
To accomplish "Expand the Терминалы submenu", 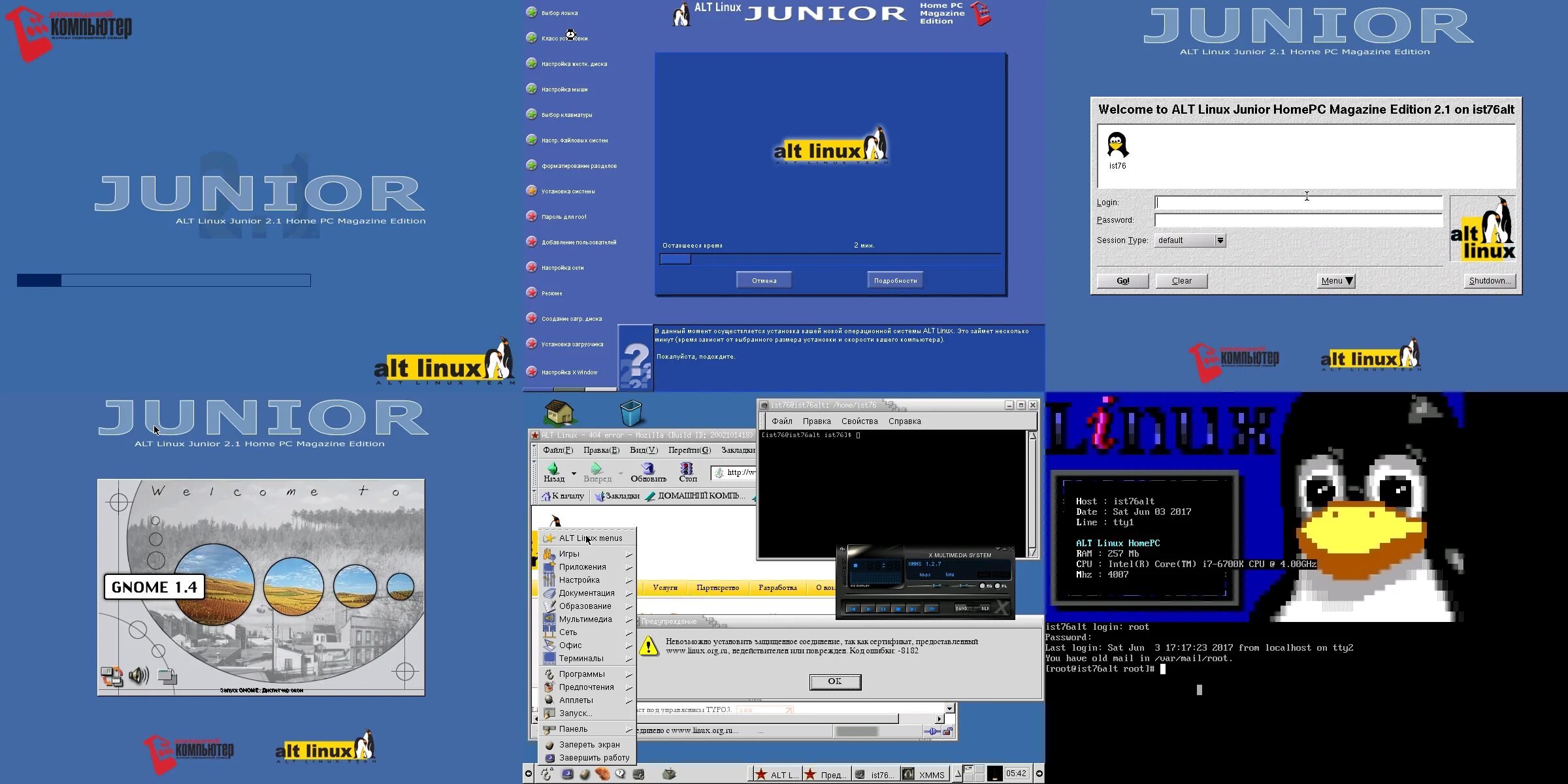I will coord(587,659).
